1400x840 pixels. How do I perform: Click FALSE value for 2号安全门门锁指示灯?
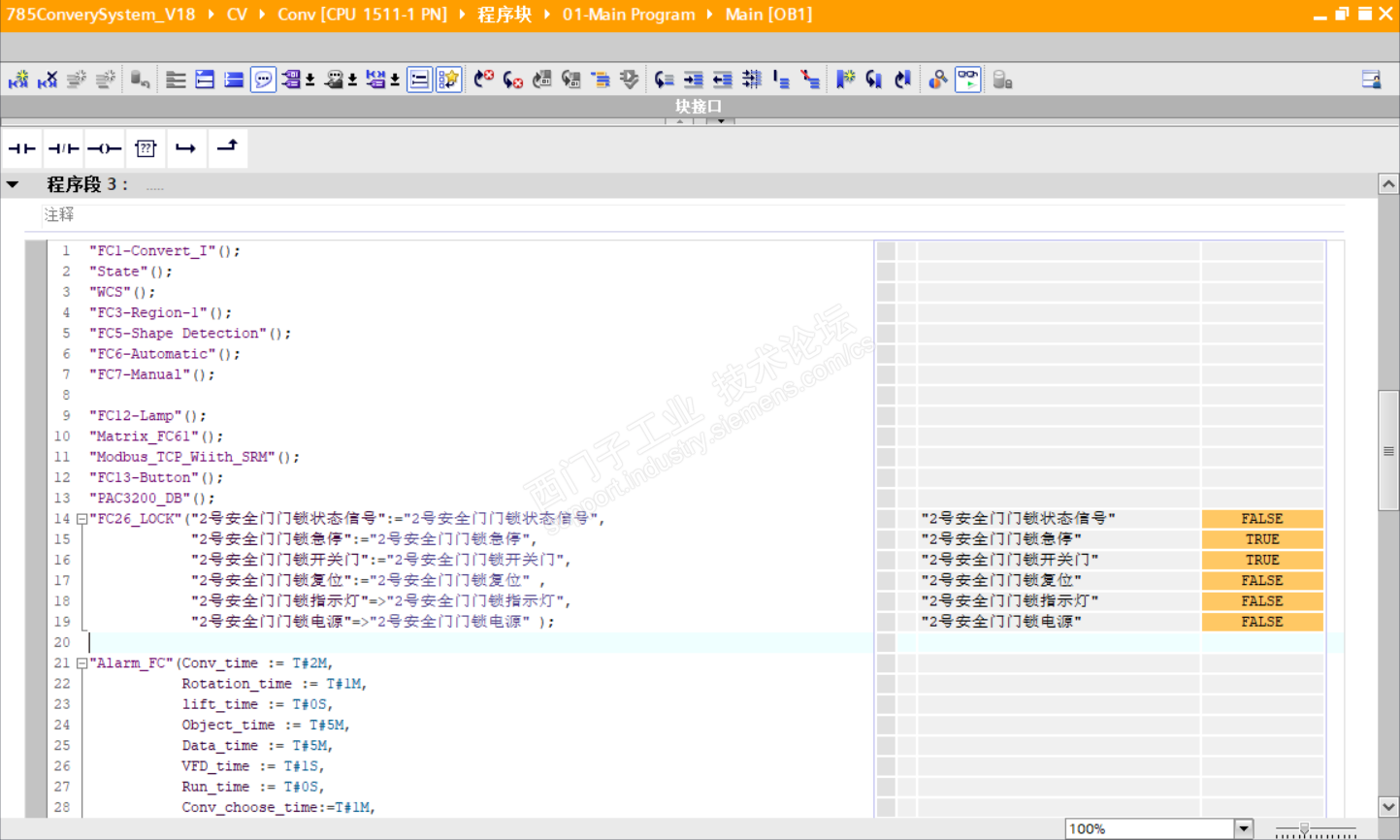(1262, 601)
